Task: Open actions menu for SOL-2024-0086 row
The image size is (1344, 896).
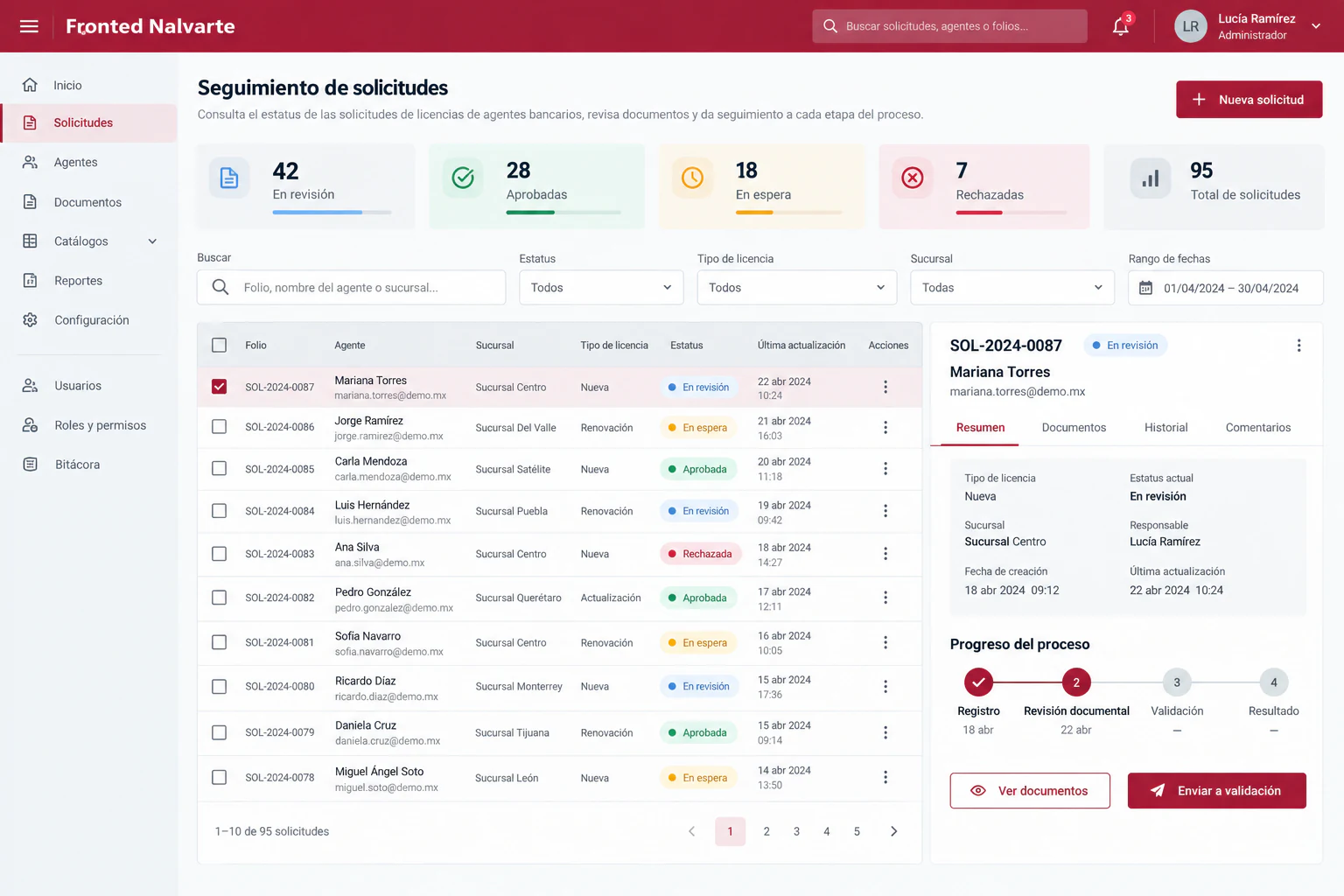Action: 885,428
